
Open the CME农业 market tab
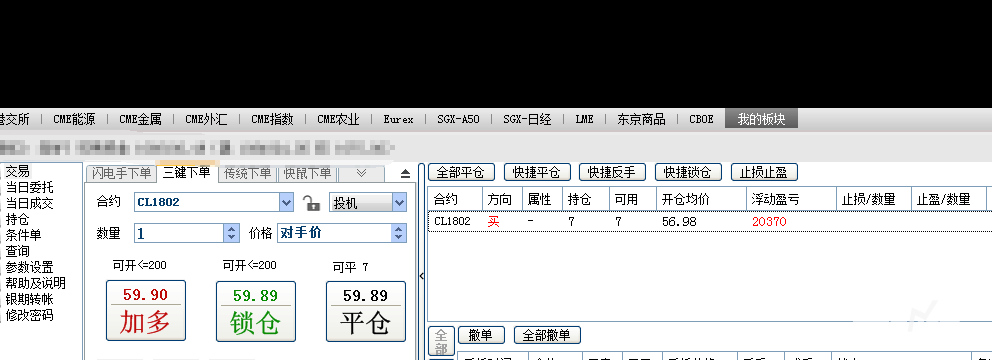coord(338,119)
